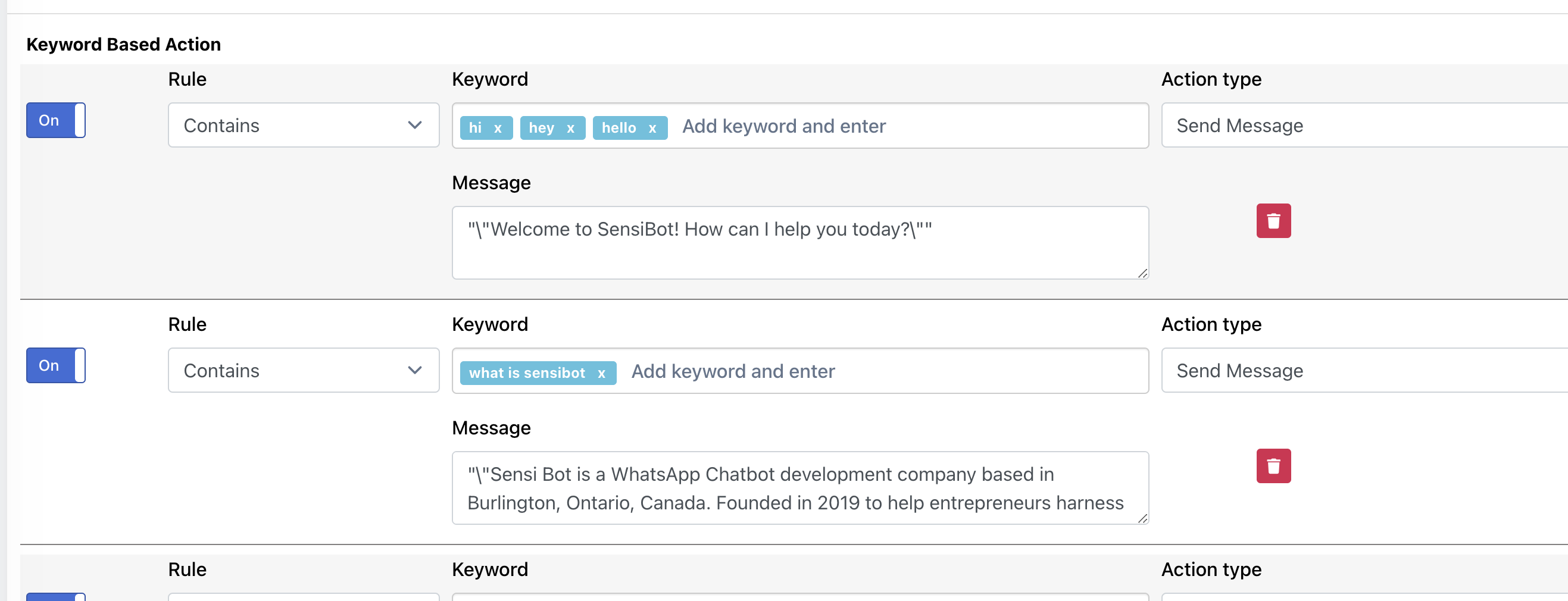Screen dimensions: 1568x601
Task: Open first rule's Send Message action dropdown
Action: [1363, 126]
